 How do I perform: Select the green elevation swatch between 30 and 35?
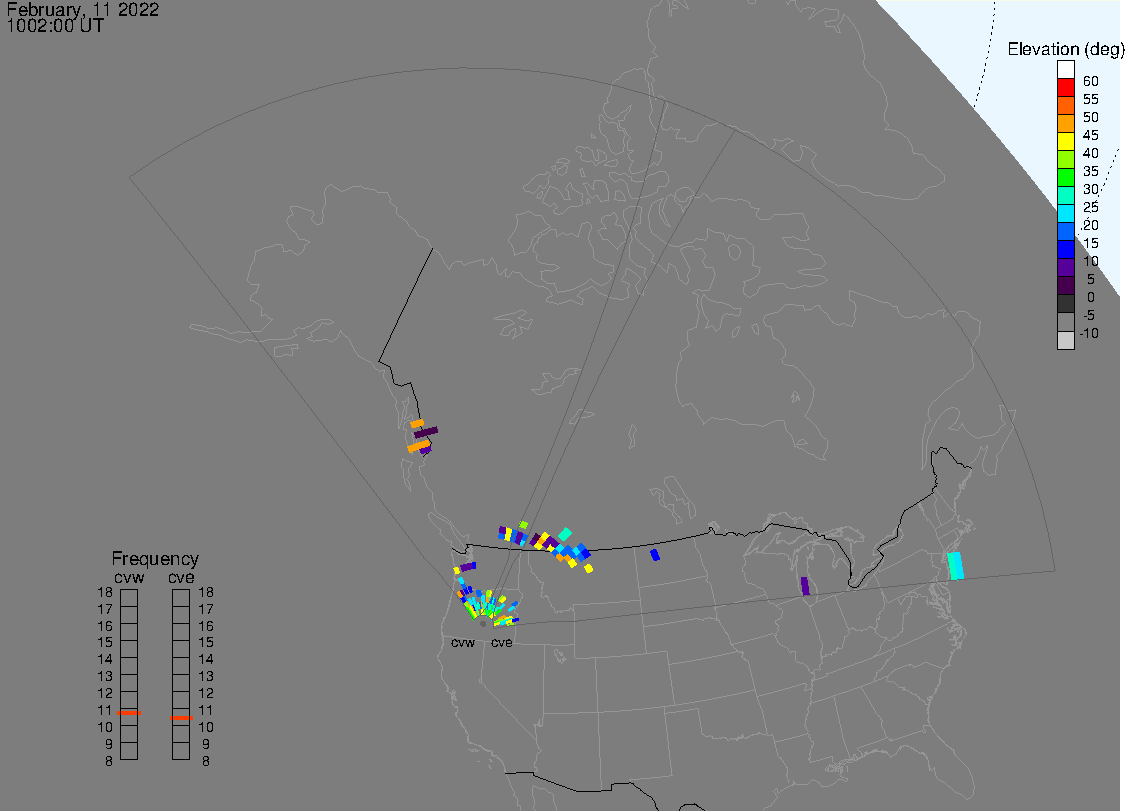coord(1065,177)
